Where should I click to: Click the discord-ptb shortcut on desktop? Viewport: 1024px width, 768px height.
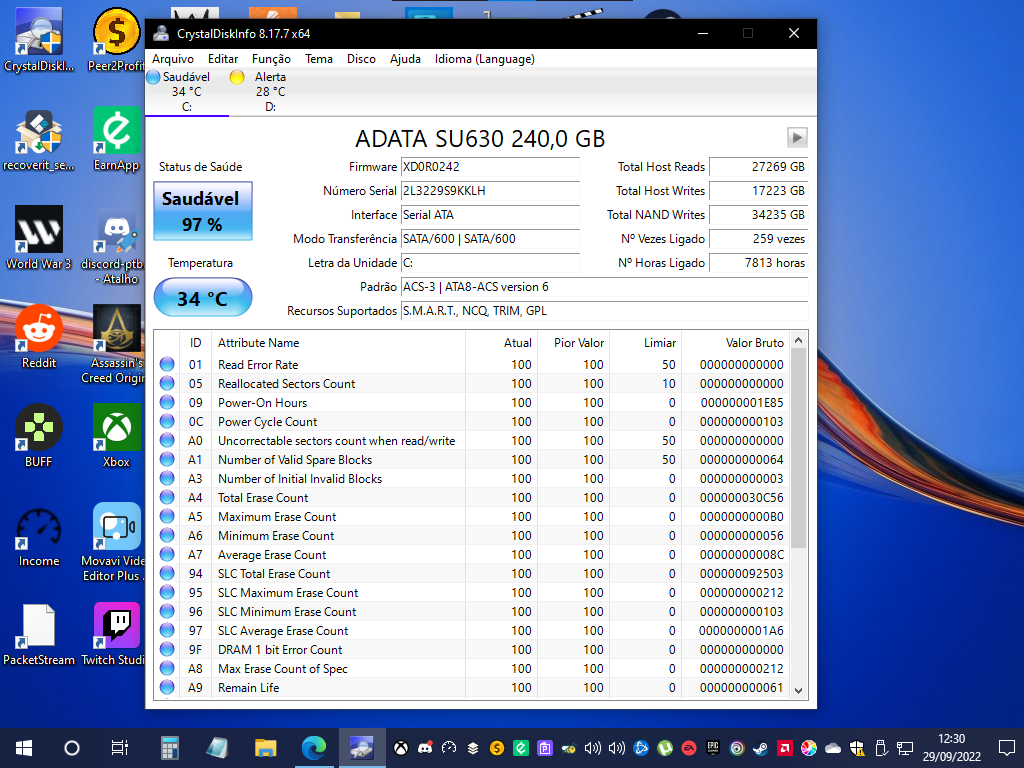[114, 246]
